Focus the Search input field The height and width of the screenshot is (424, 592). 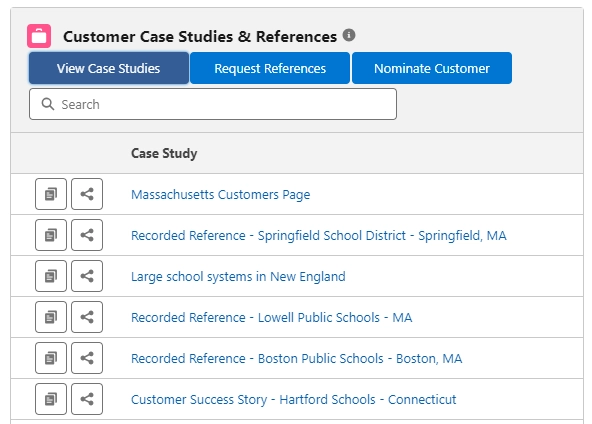click(x=213, y=104)
